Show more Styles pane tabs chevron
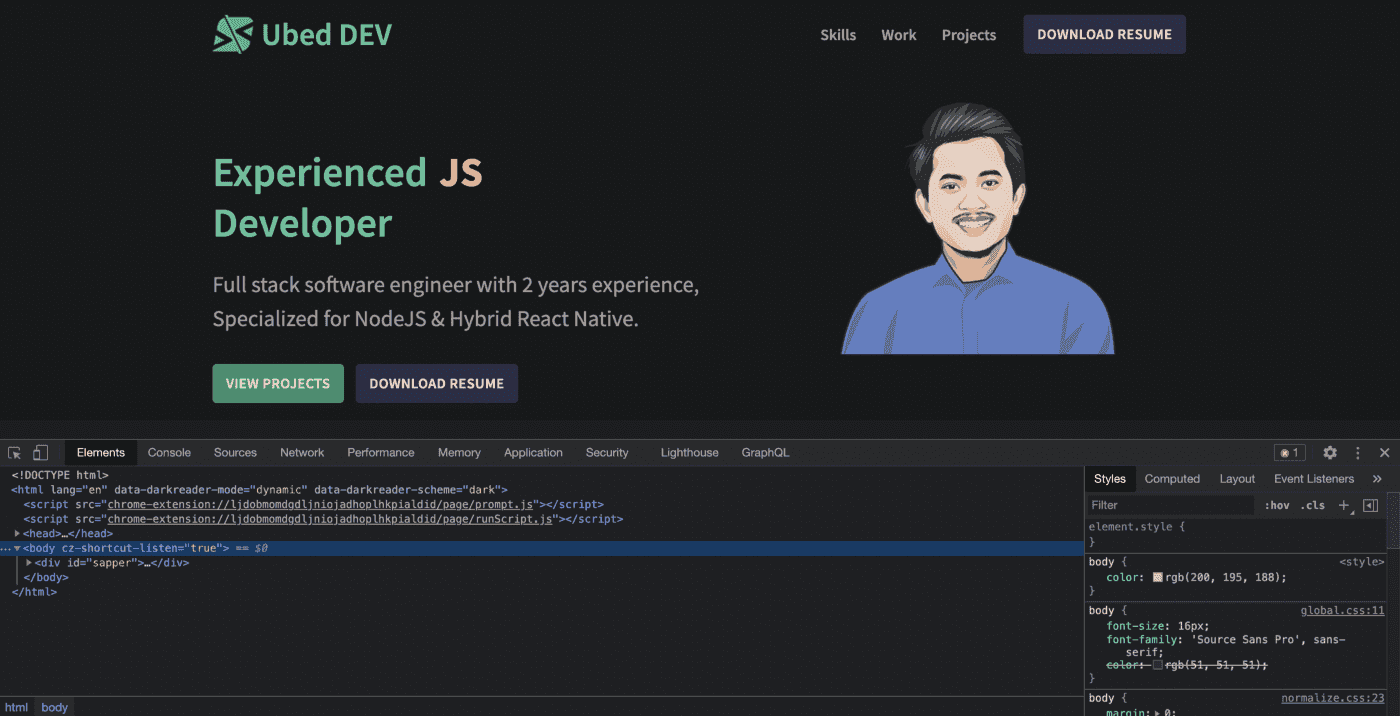Viewport: 1400px width, 716px height. [x=1377, y=479]
